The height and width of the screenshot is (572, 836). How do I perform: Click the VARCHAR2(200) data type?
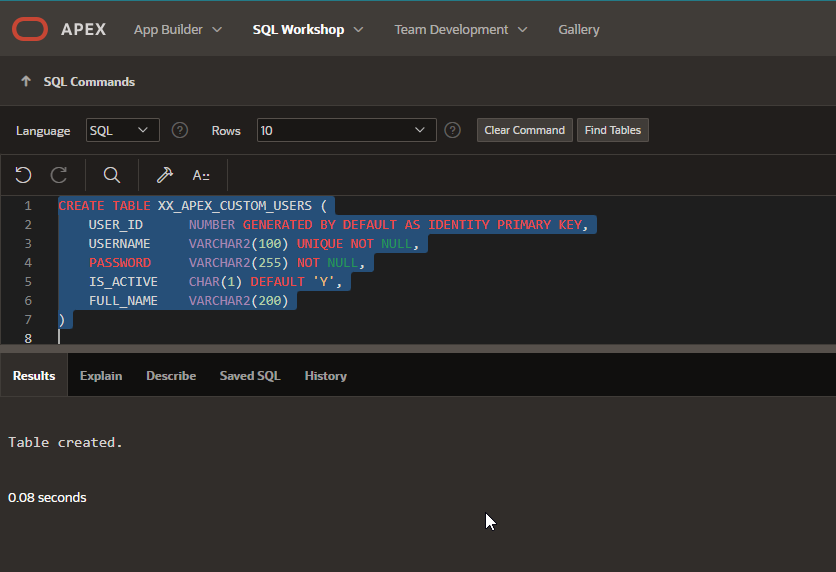(238, 301)
